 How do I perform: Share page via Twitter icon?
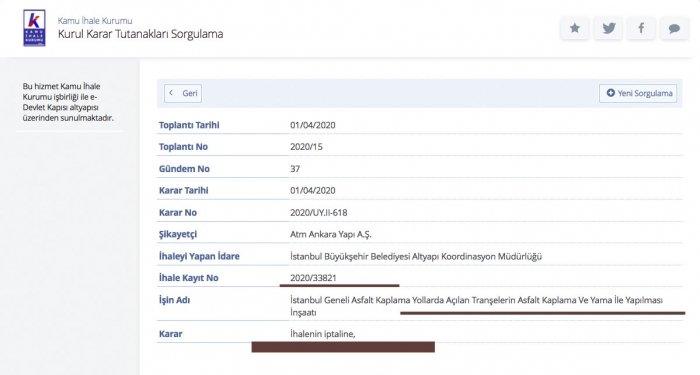click(x=608, y=28)
